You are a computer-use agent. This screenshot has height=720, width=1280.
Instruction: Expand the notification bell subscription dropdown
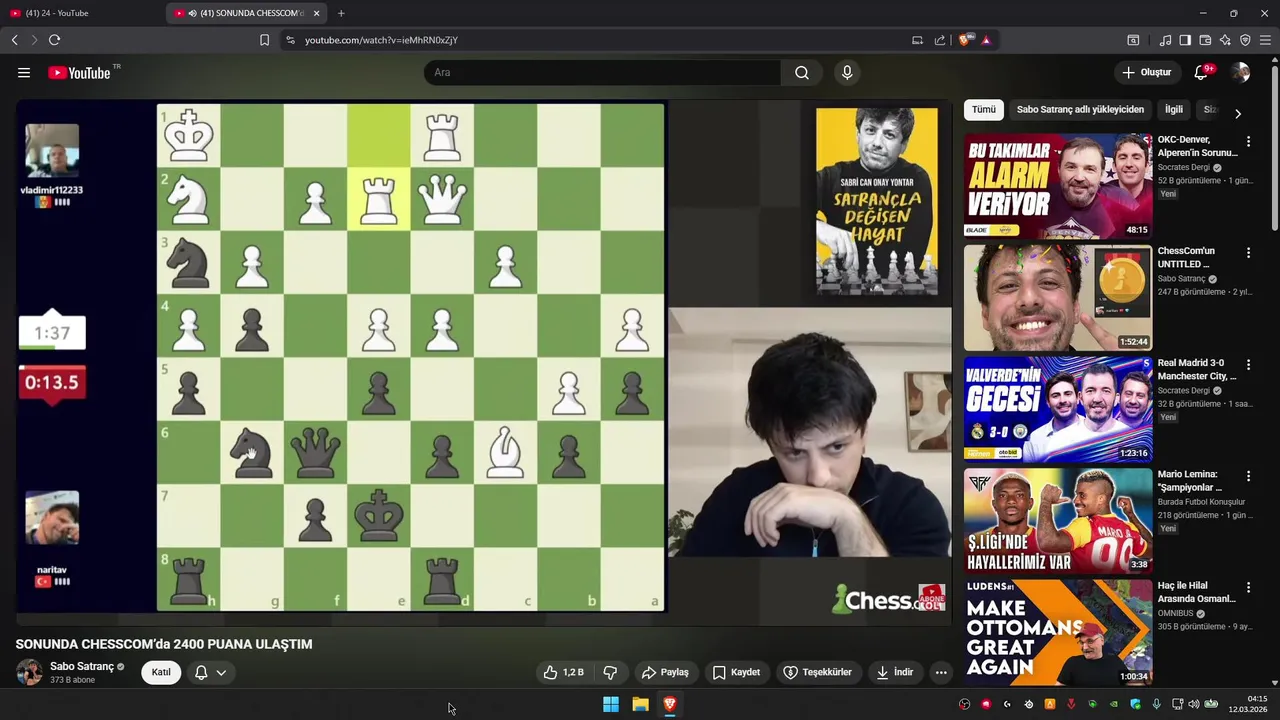211,672
